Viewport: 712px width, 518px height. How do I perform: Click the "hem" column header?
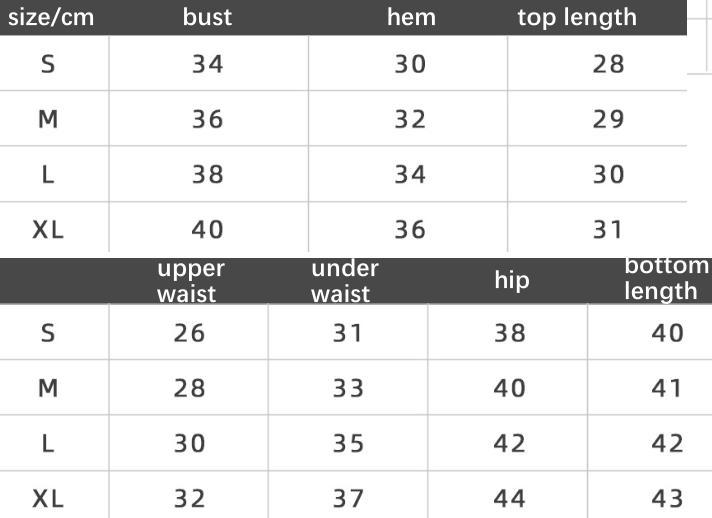(411, 17)
